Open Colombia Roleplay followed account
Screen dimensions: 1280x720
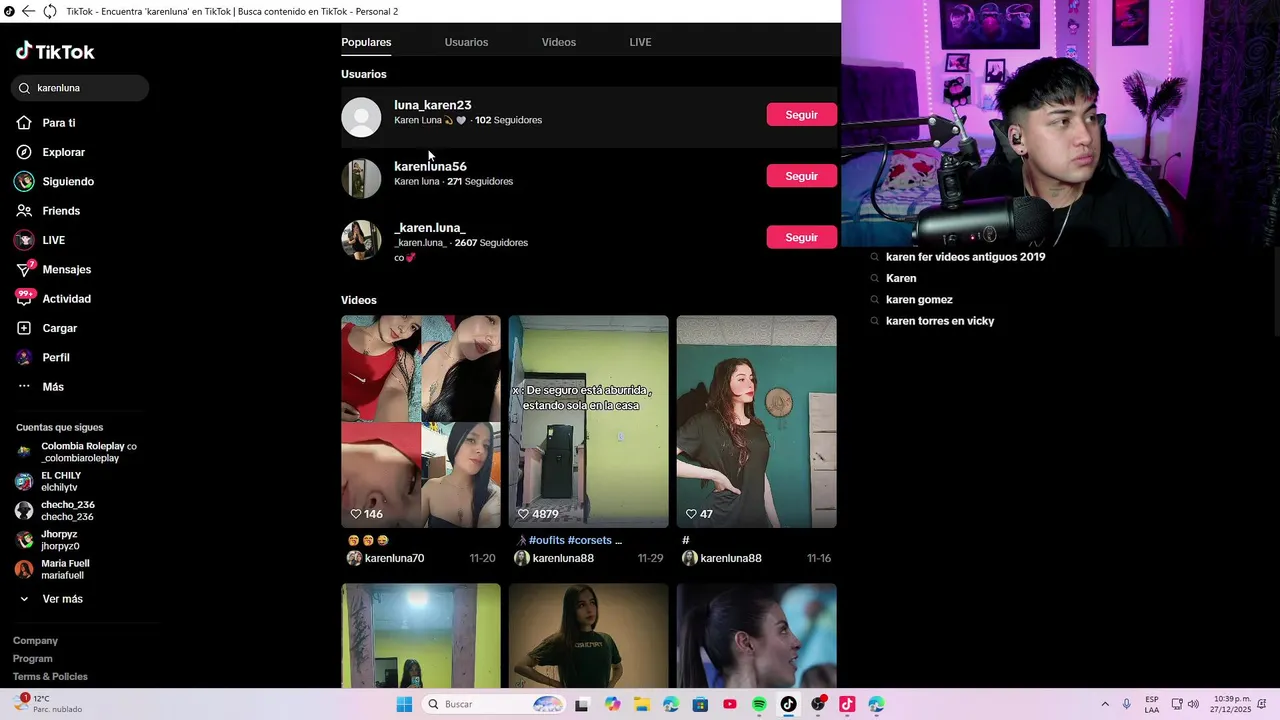tap(77, 452)
